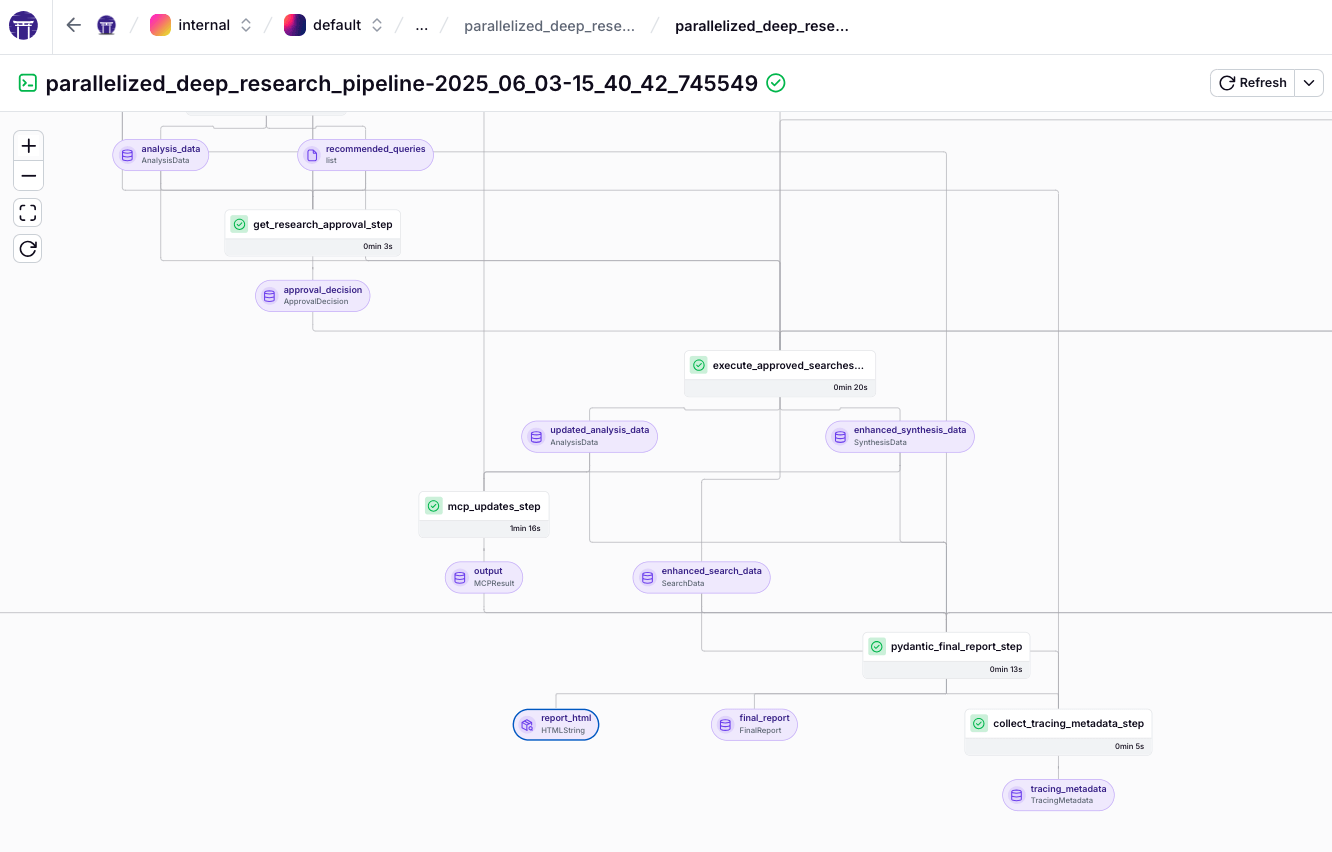The height and width of the screenshot is (852, 1332).
Task: Click the get_research_approval_step node
Action: pyautogui.click(x=313, y=225)
